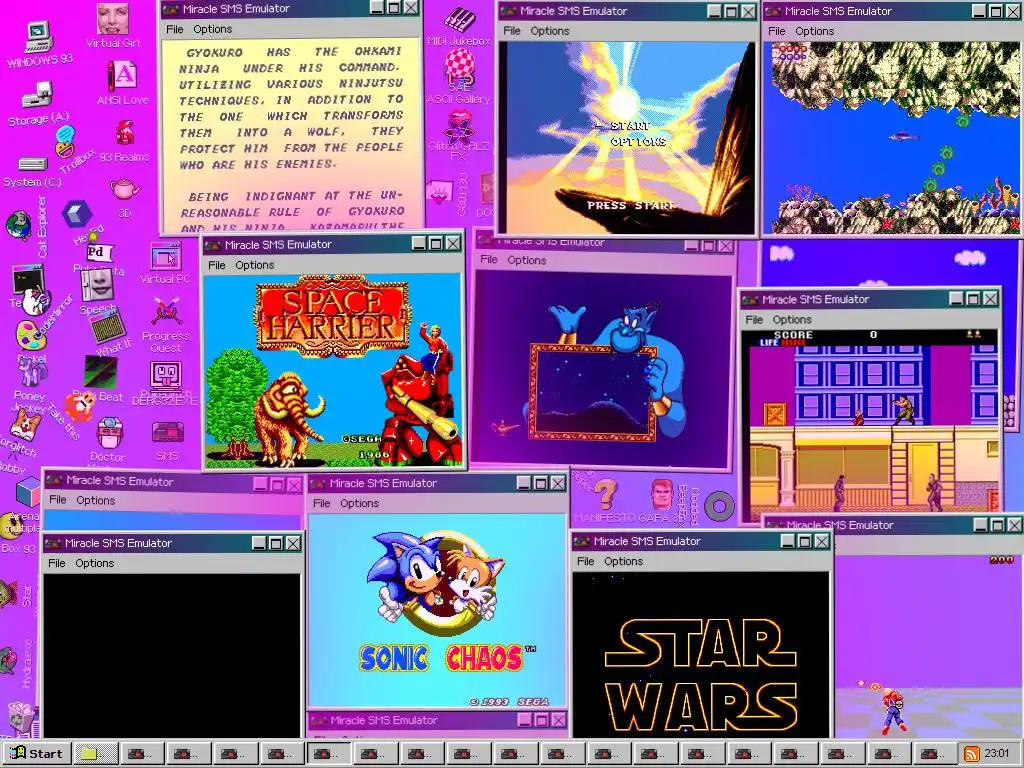The width and height of the screenshot is (1024, 768).
Task: Open the blue cube hex editor icon
Action: click(77, 214)
